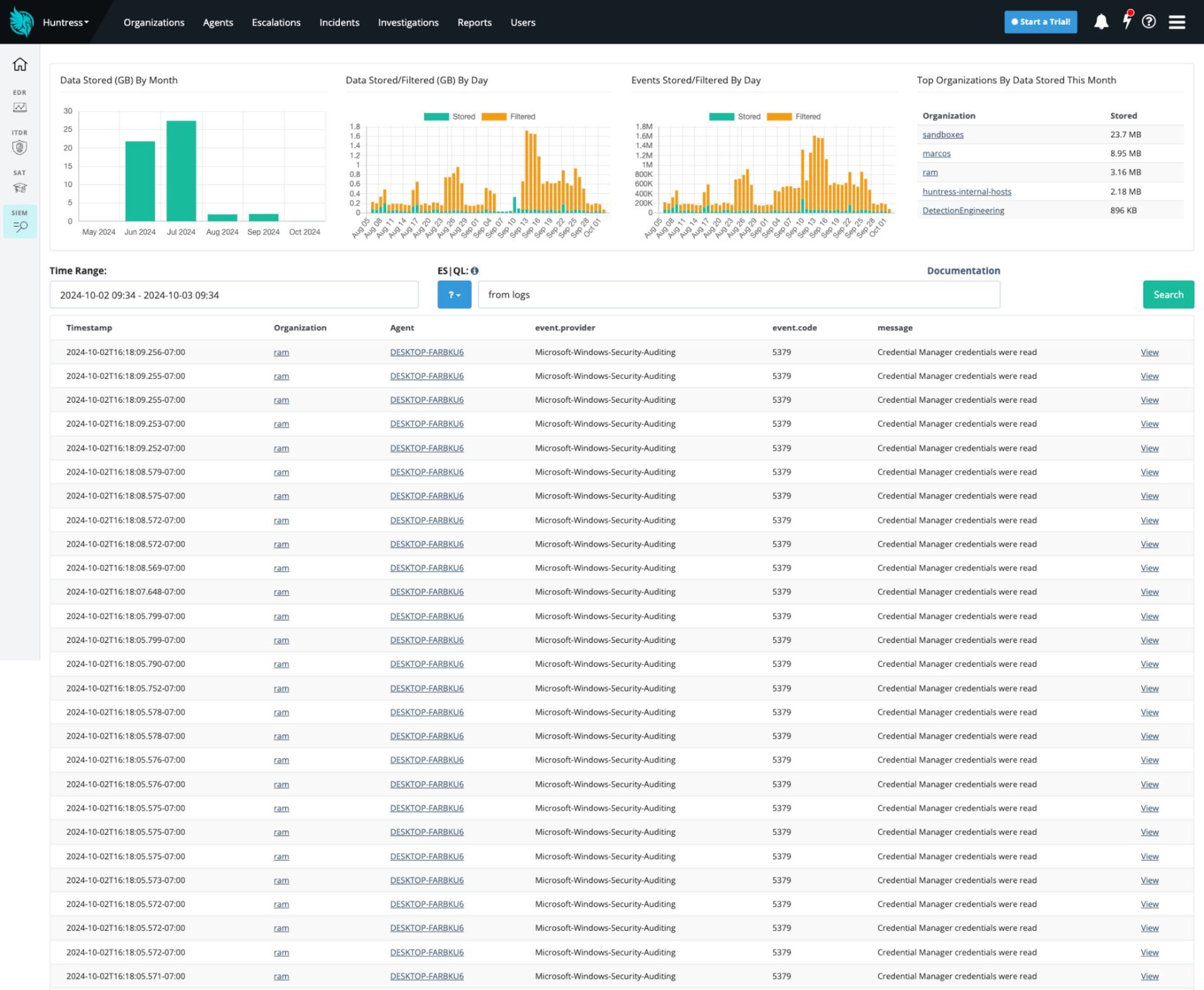Open the home icon in sidebar
The height and width of the screenshot is (990, 1204).
20,65
